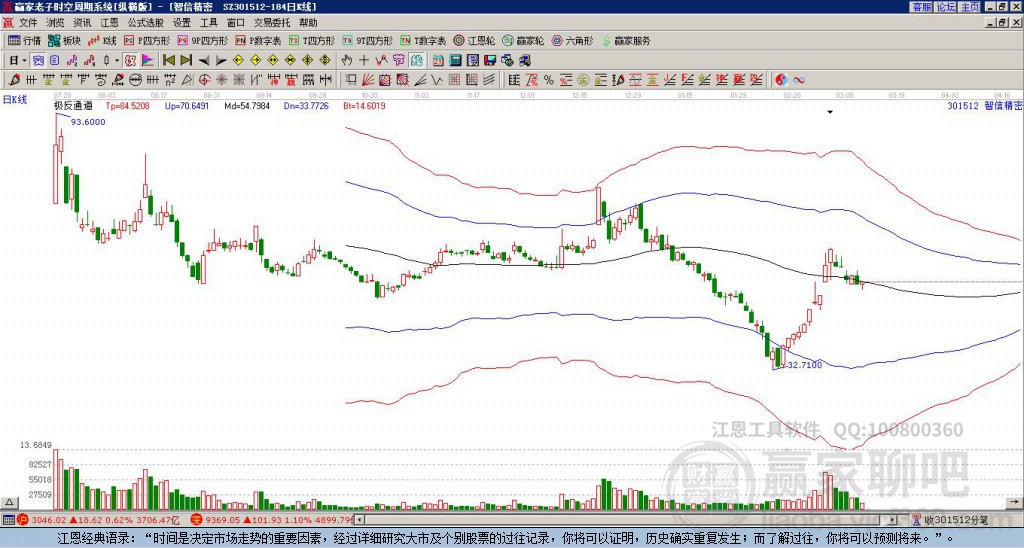The height and width of the screenshot is (548, 1024).
Task: Click the percent sign tool
Action: tap(549, 80)
